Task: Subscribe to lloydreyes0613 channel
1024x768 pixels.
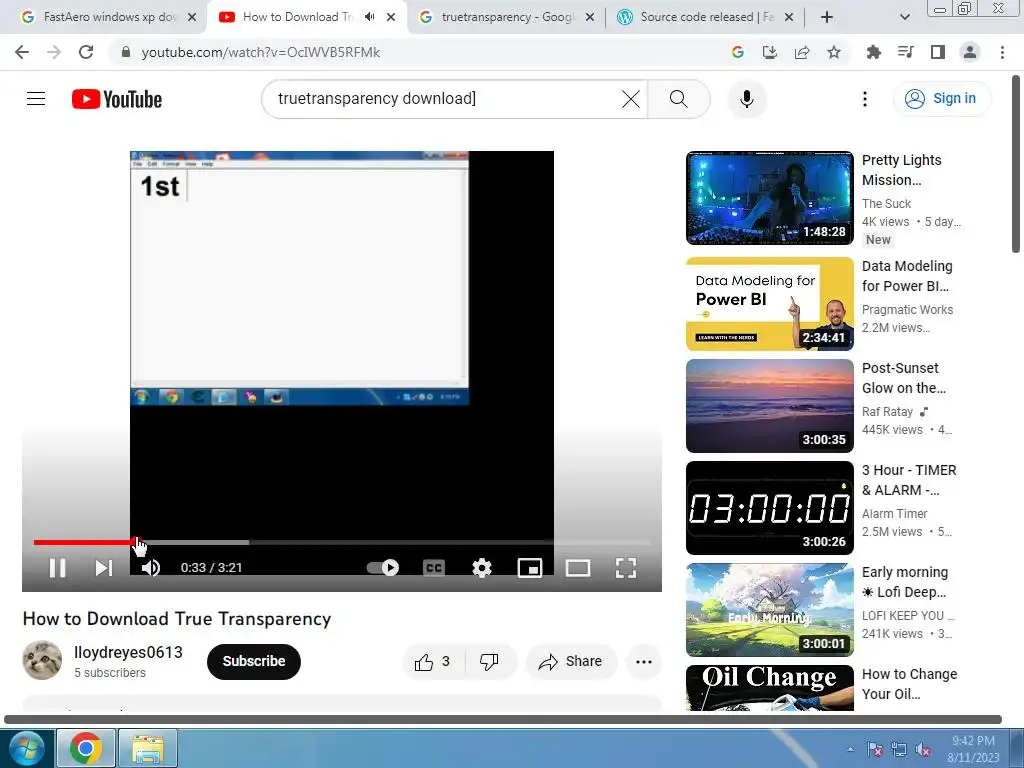Action: [254, 661]
